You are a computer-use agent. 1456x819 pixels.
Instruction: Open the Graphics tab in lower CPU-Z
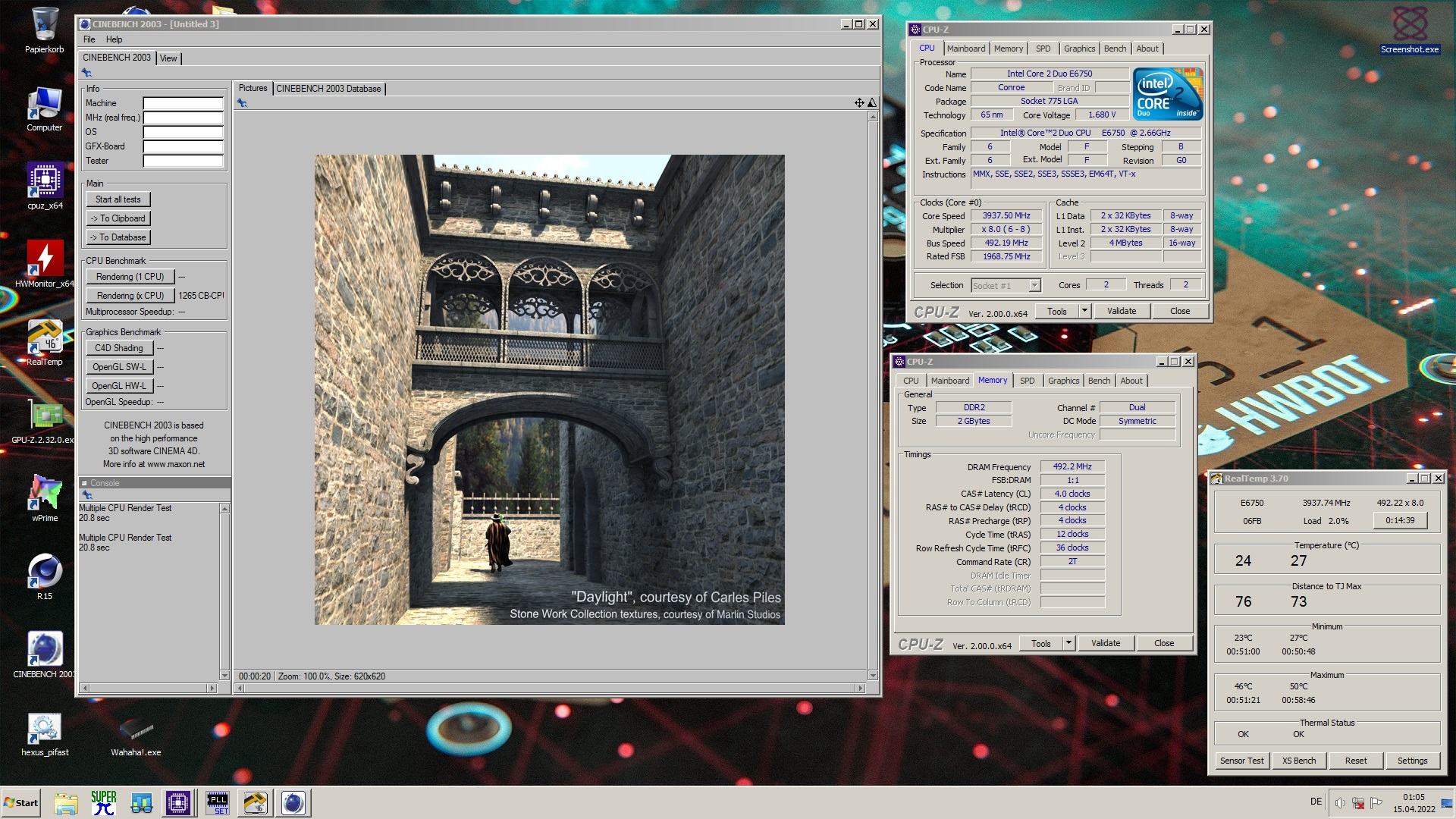coord(1063,381)
